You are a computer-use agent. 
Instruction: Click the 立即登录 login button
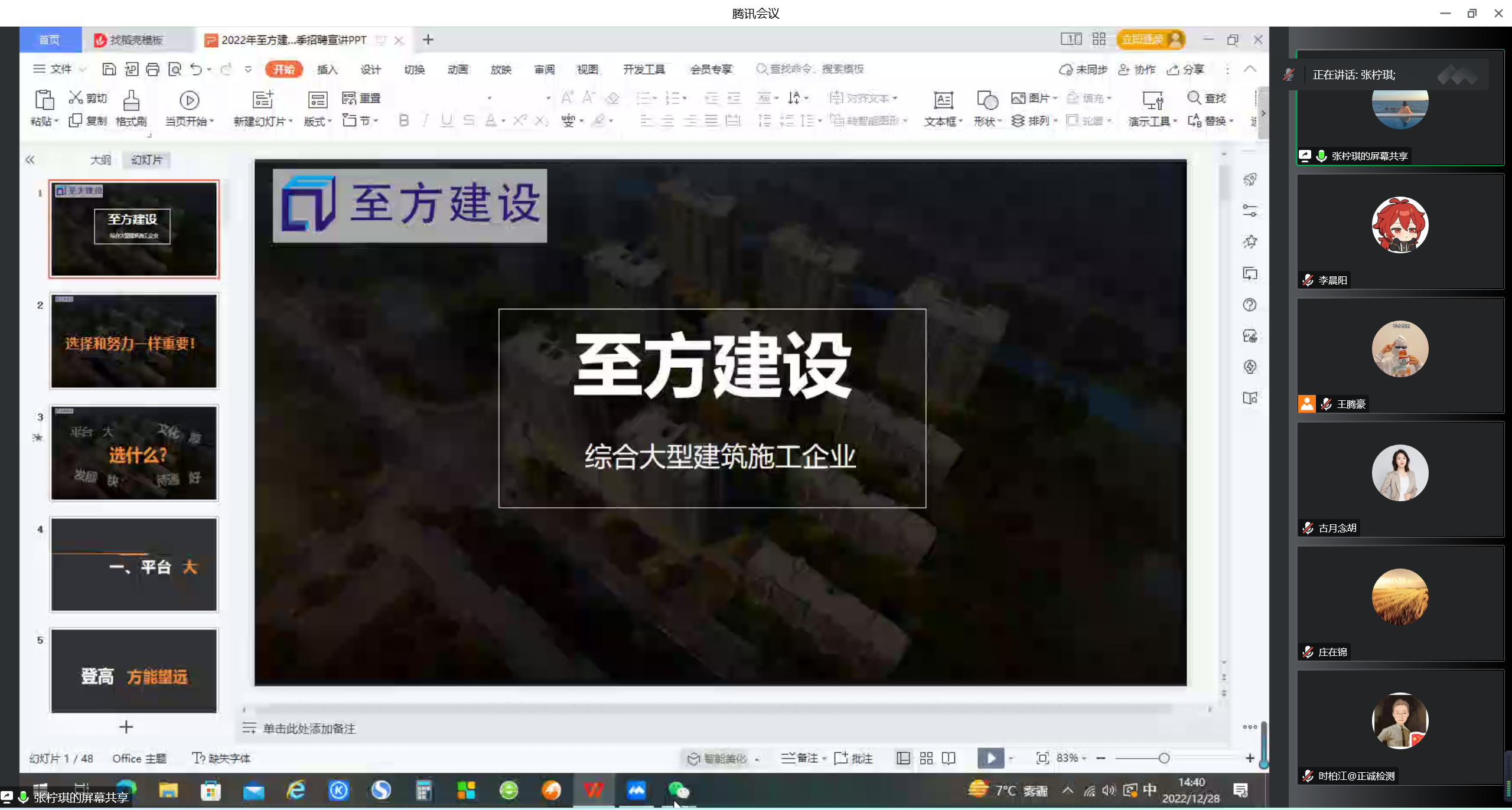pos(1151,39)
